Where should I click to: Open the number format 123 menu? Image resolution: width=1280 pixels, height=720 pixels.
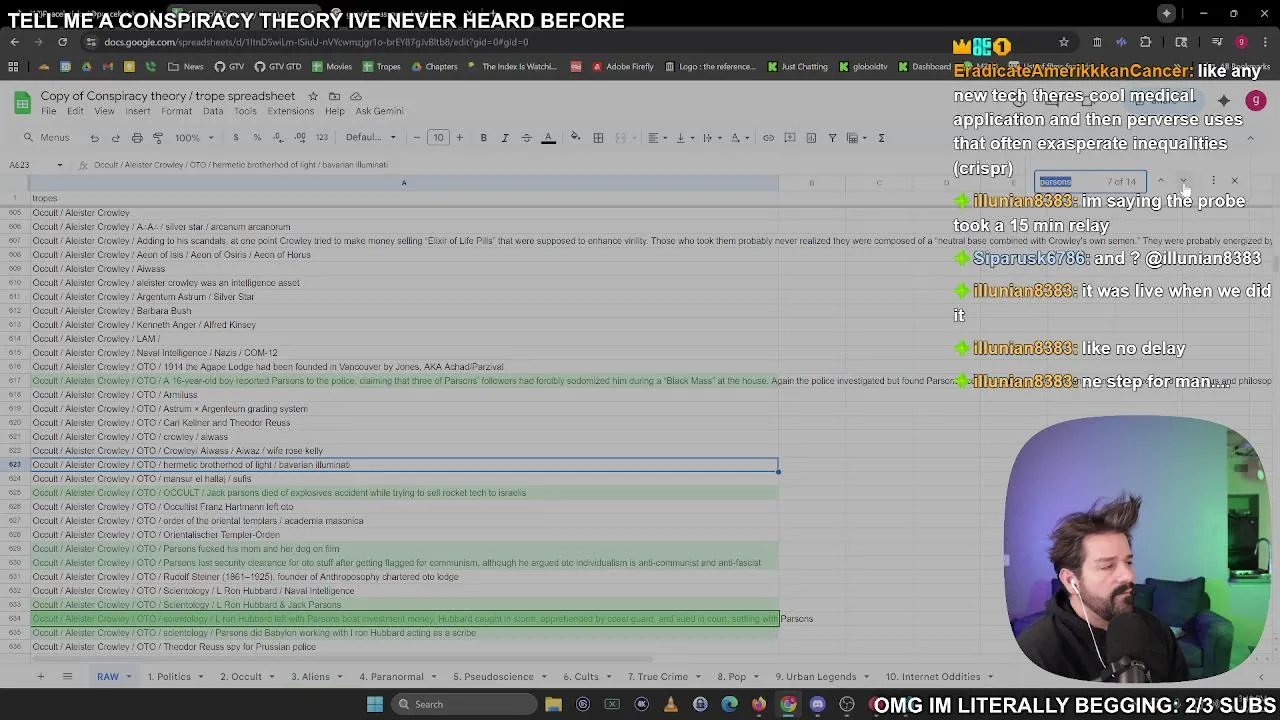coord(321,138)
